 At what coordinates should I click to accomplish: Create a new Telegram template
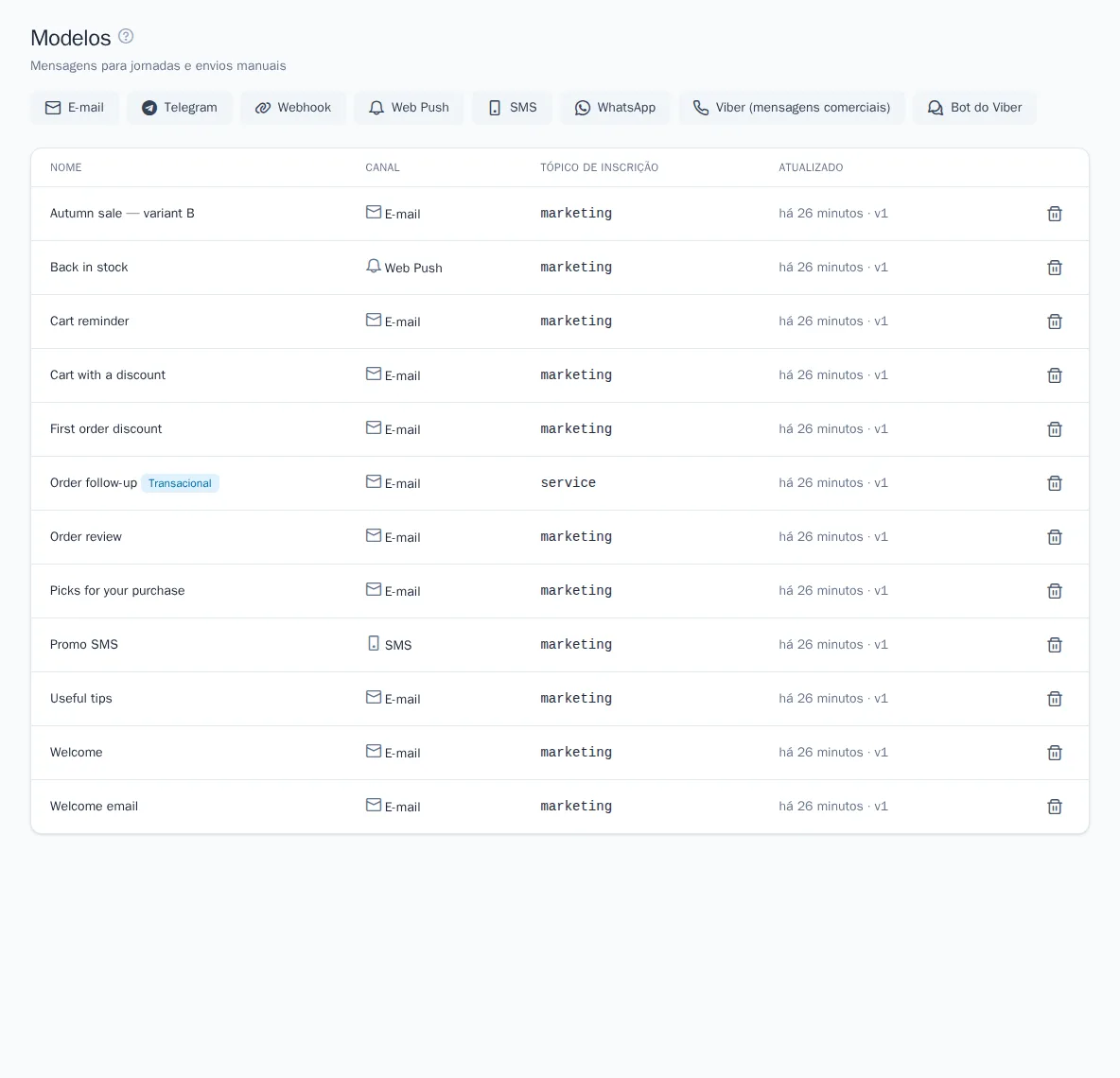tap(180, 108)
